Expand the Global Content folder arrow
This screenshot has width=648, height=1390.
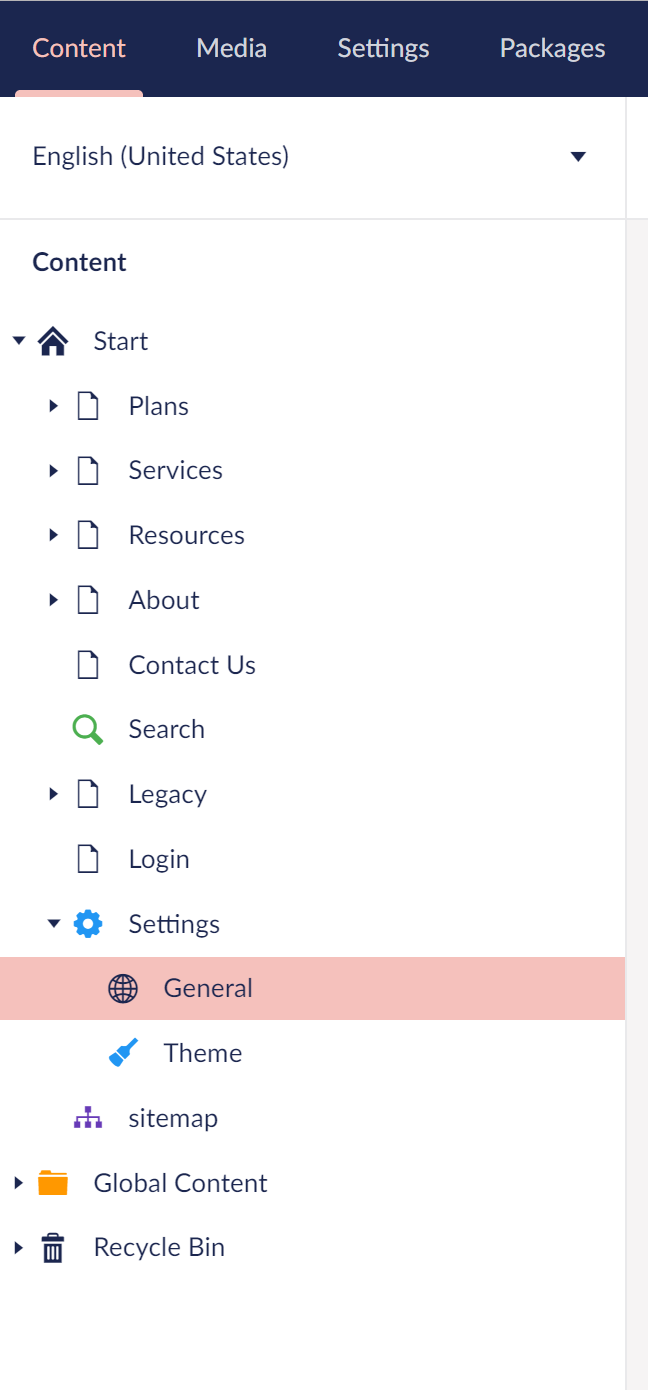(18, 1183)
